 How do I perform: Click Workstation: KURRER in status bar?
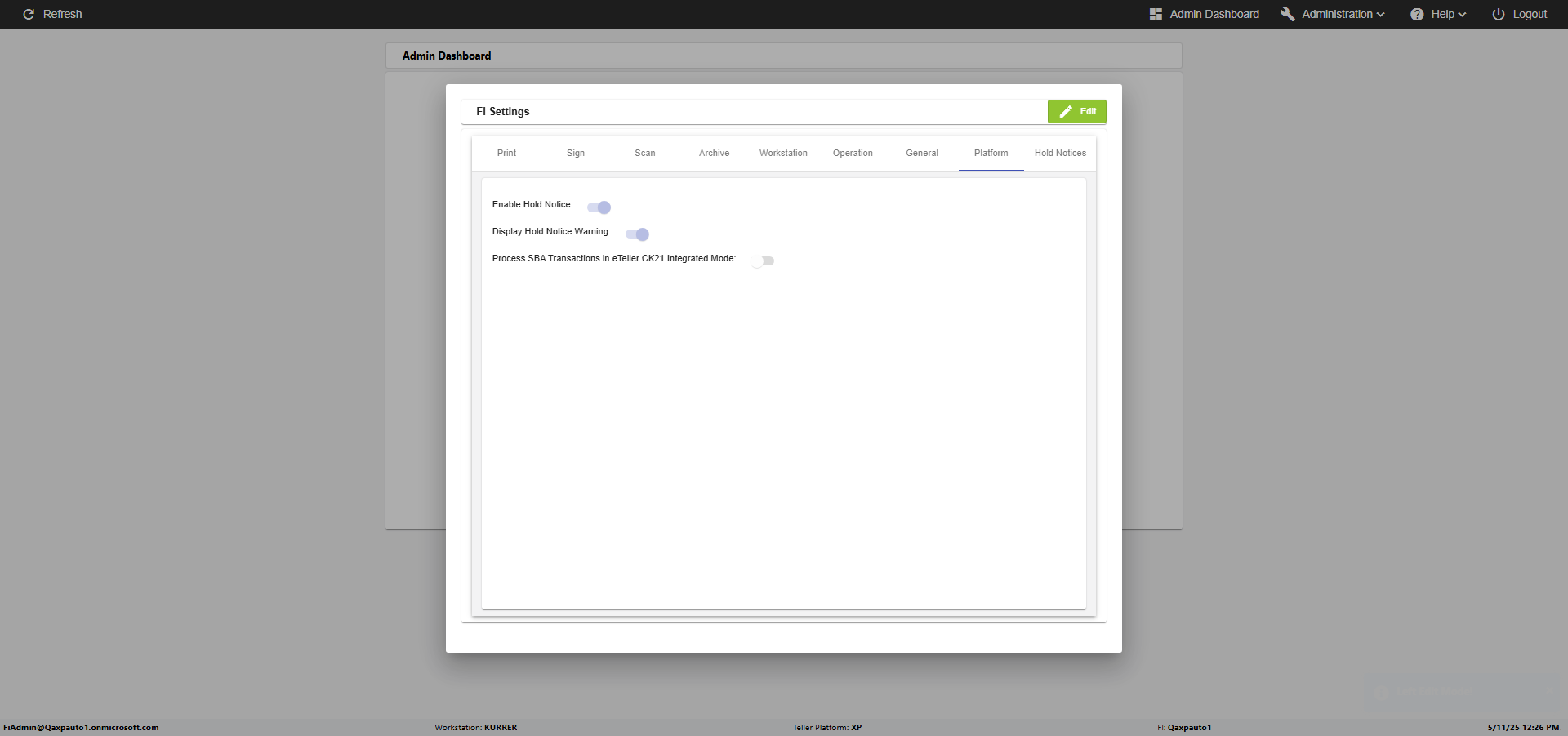click(x=476, y=728)
